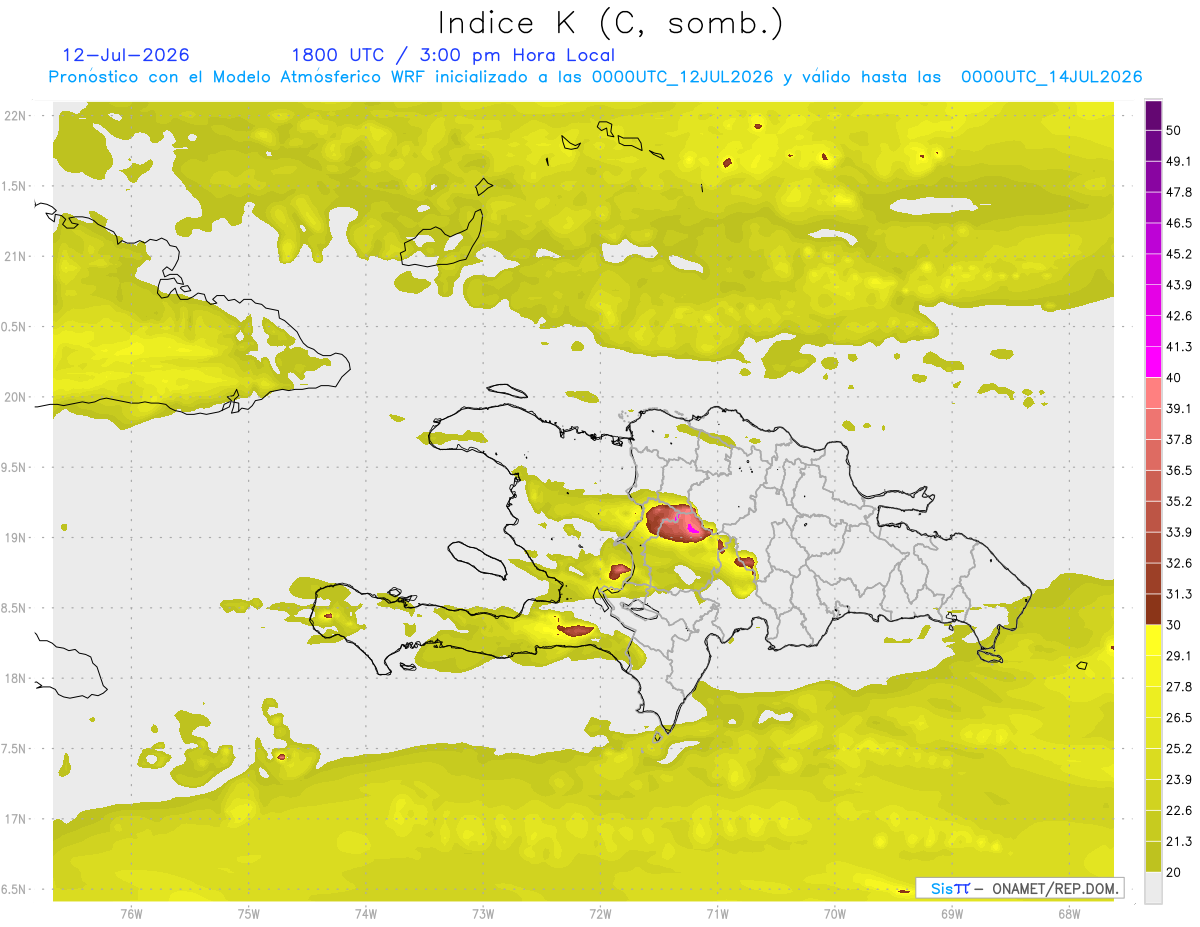Pick the olive legend band between 20 and 21.3
Image resolution: width=1200 pixels, height=927 pixels.
[x=1153, y=857]
